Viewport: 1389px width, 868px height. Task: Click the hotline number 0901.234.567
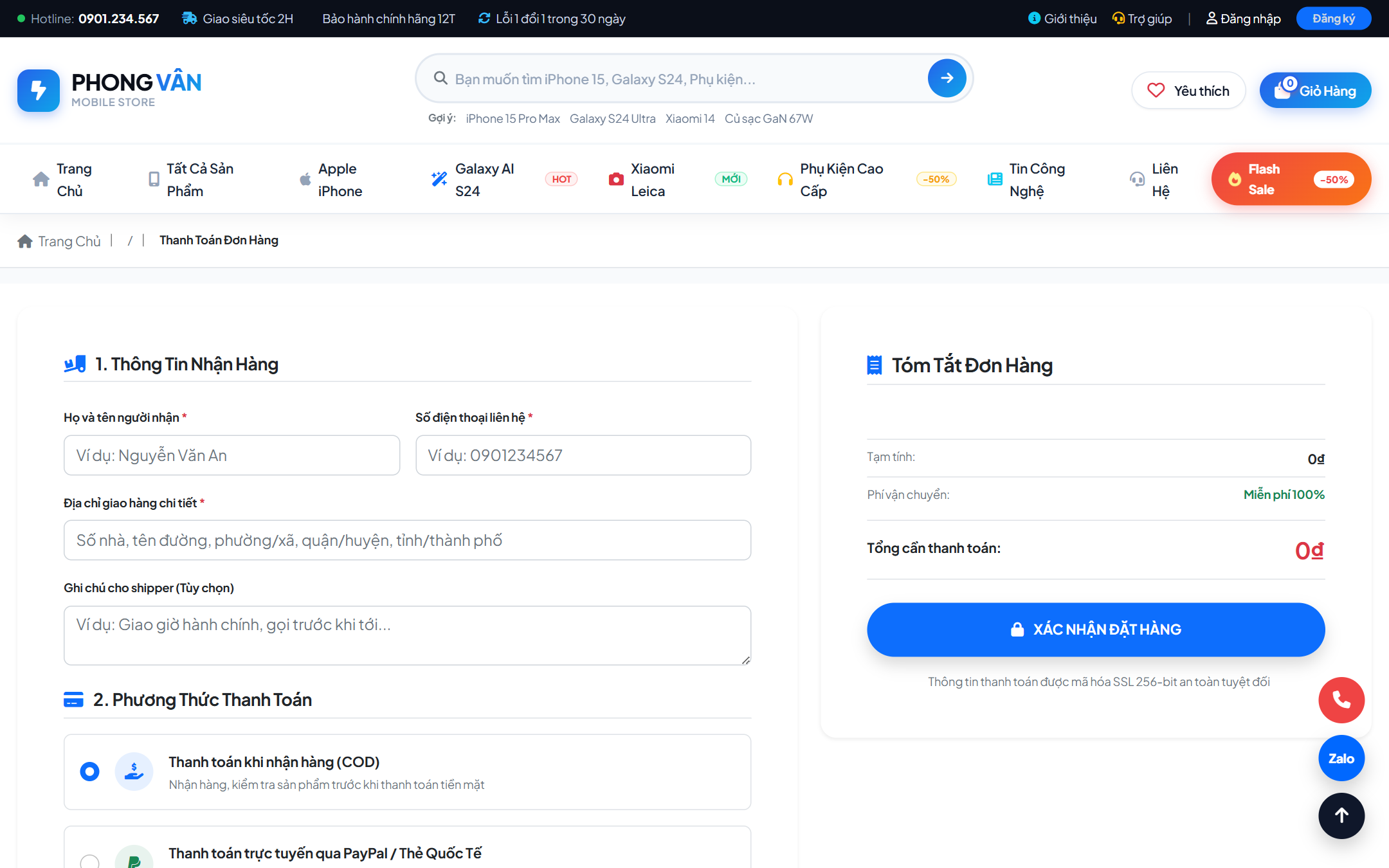118,19
